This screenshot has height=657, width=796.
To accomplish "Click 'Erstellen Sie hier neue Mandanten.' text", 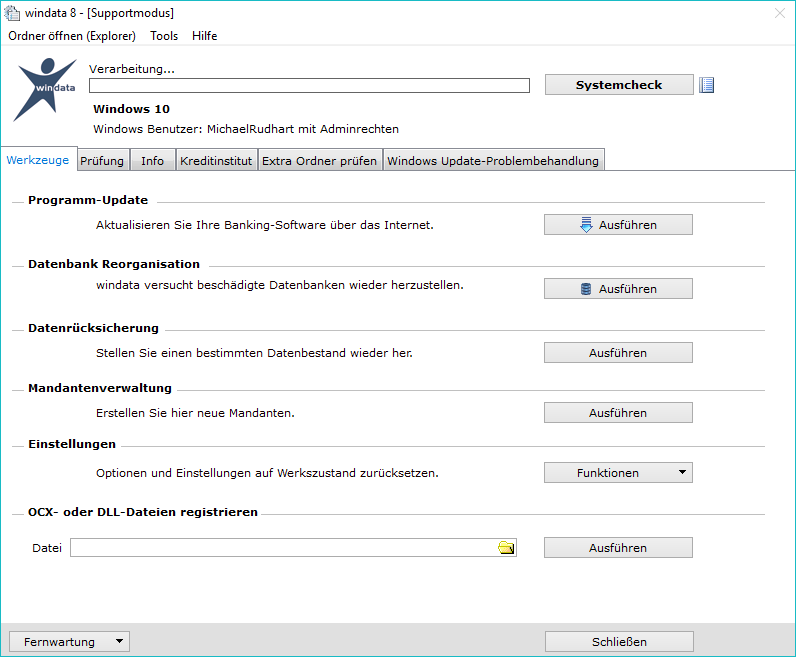I will point(195,413).
